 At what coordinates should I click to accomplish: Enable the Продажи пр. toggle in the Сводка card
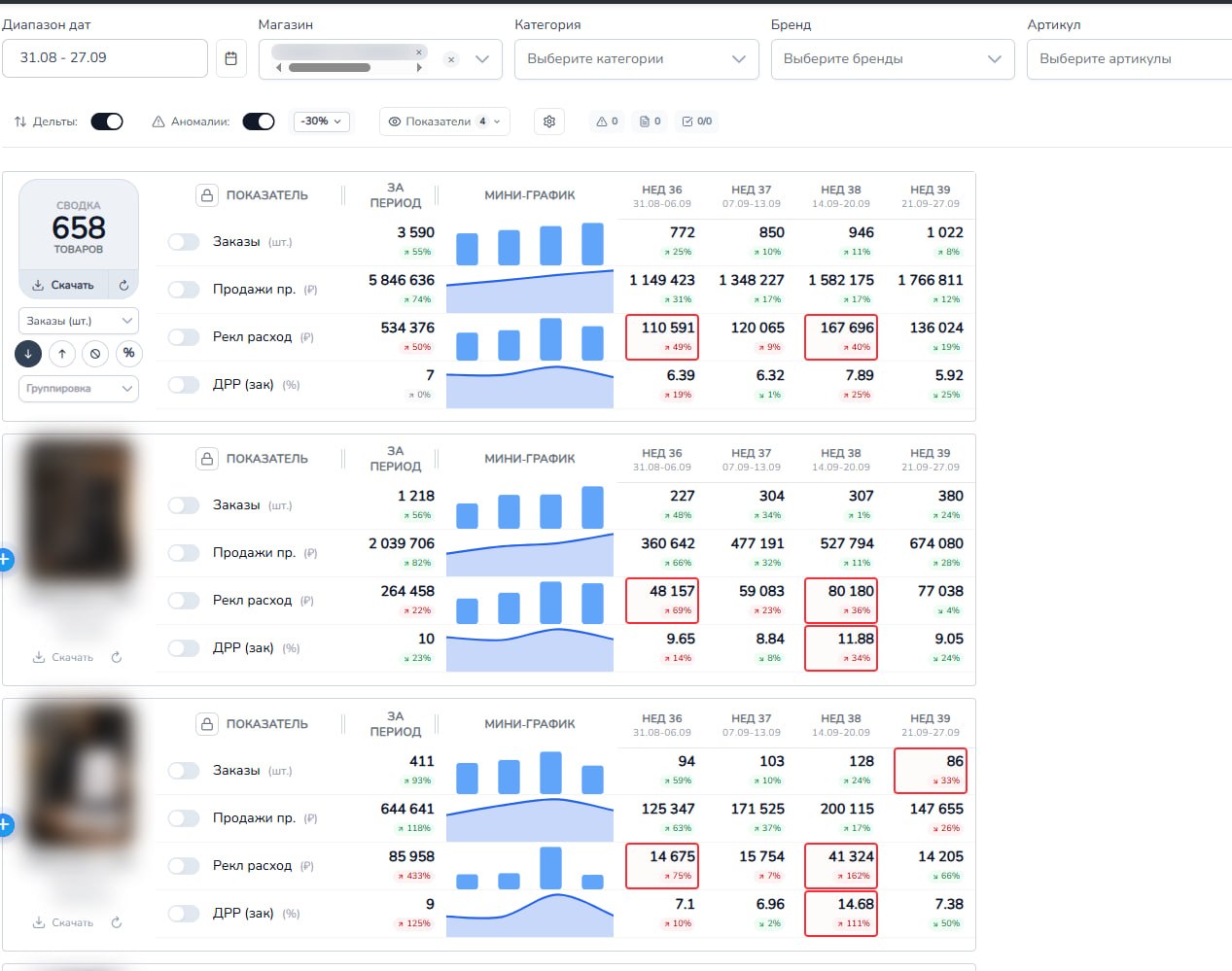pyautogui.click(x=184, y=290)
